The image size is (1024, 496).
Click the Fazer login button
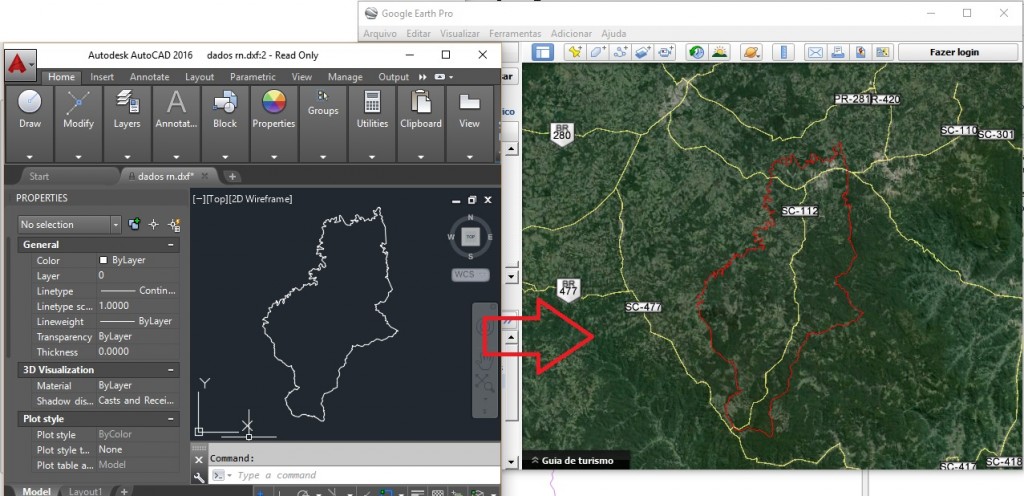coord(954,52)
